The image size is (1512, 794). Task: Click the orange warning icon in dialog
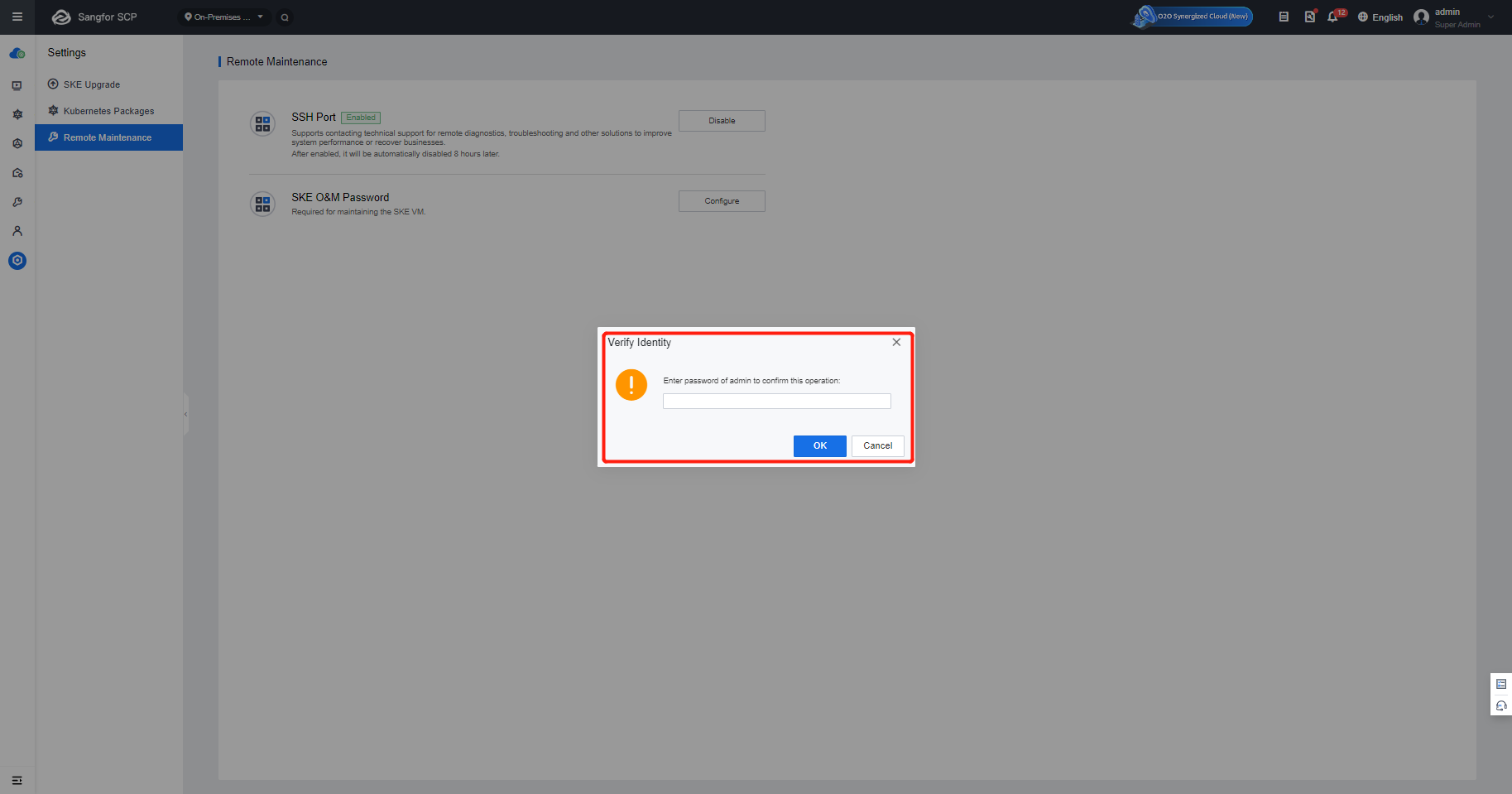pyautogui.click(x=631, y=384)
